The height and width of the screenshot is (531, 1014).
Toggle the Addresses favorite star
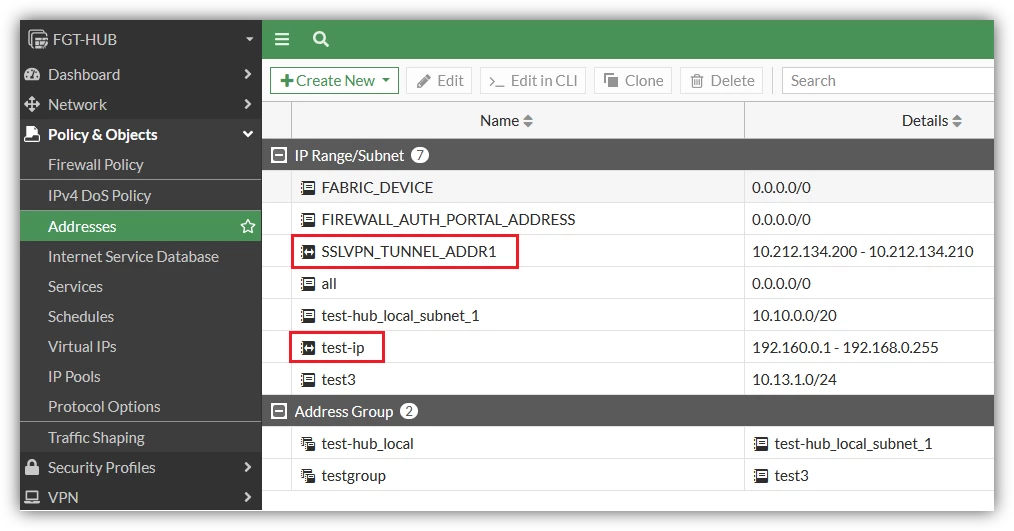click(248, 226)
